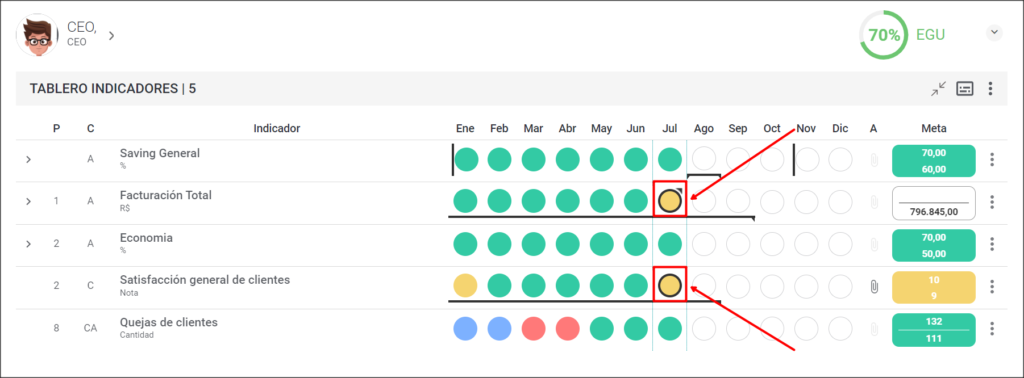Open Satisfacción general de clientes options menu
Image resolution: width=1024 pixels, height=378 pixels.
[x=992, y=287]
